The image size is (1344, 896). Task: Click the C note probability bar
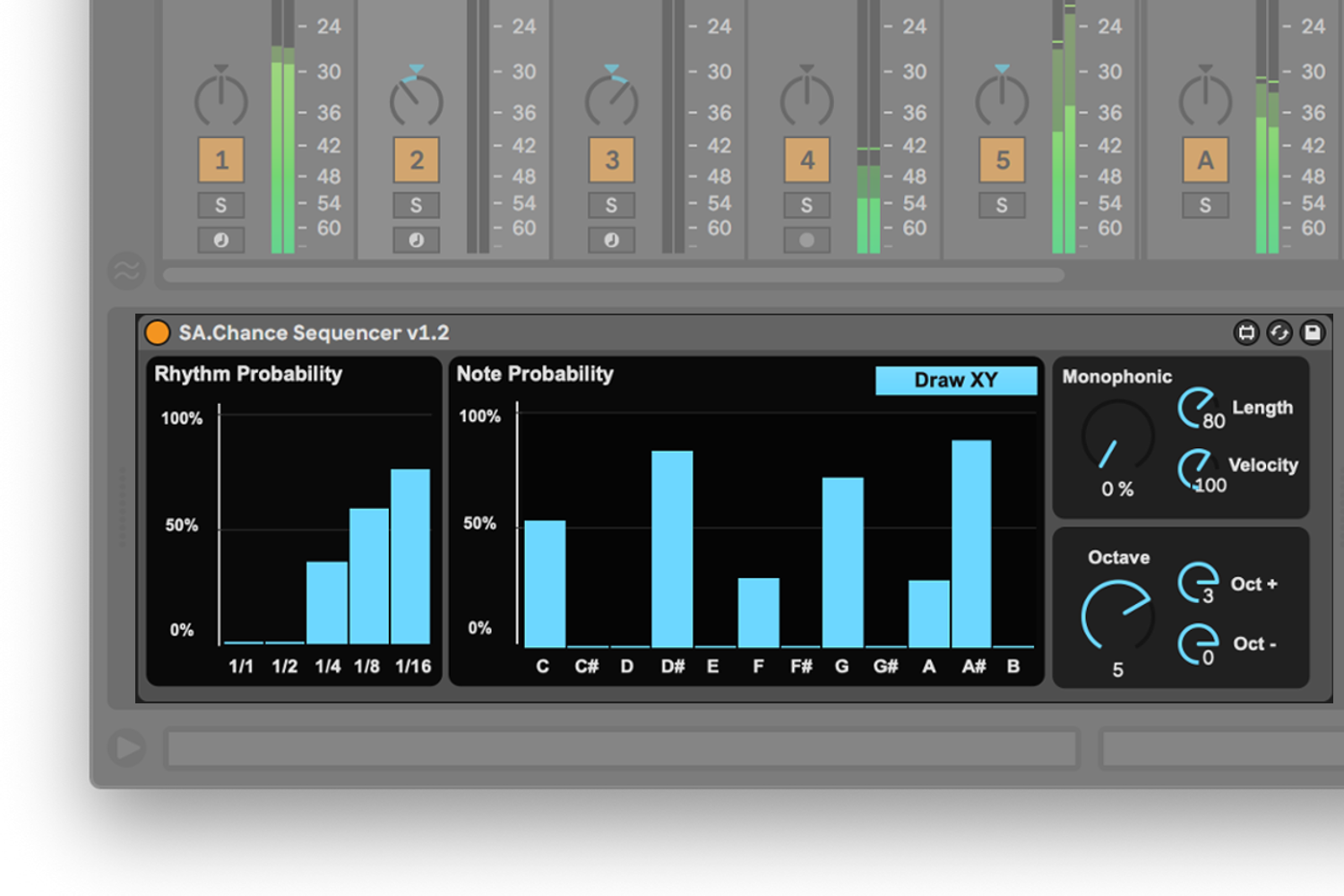(x=545, y=584)
